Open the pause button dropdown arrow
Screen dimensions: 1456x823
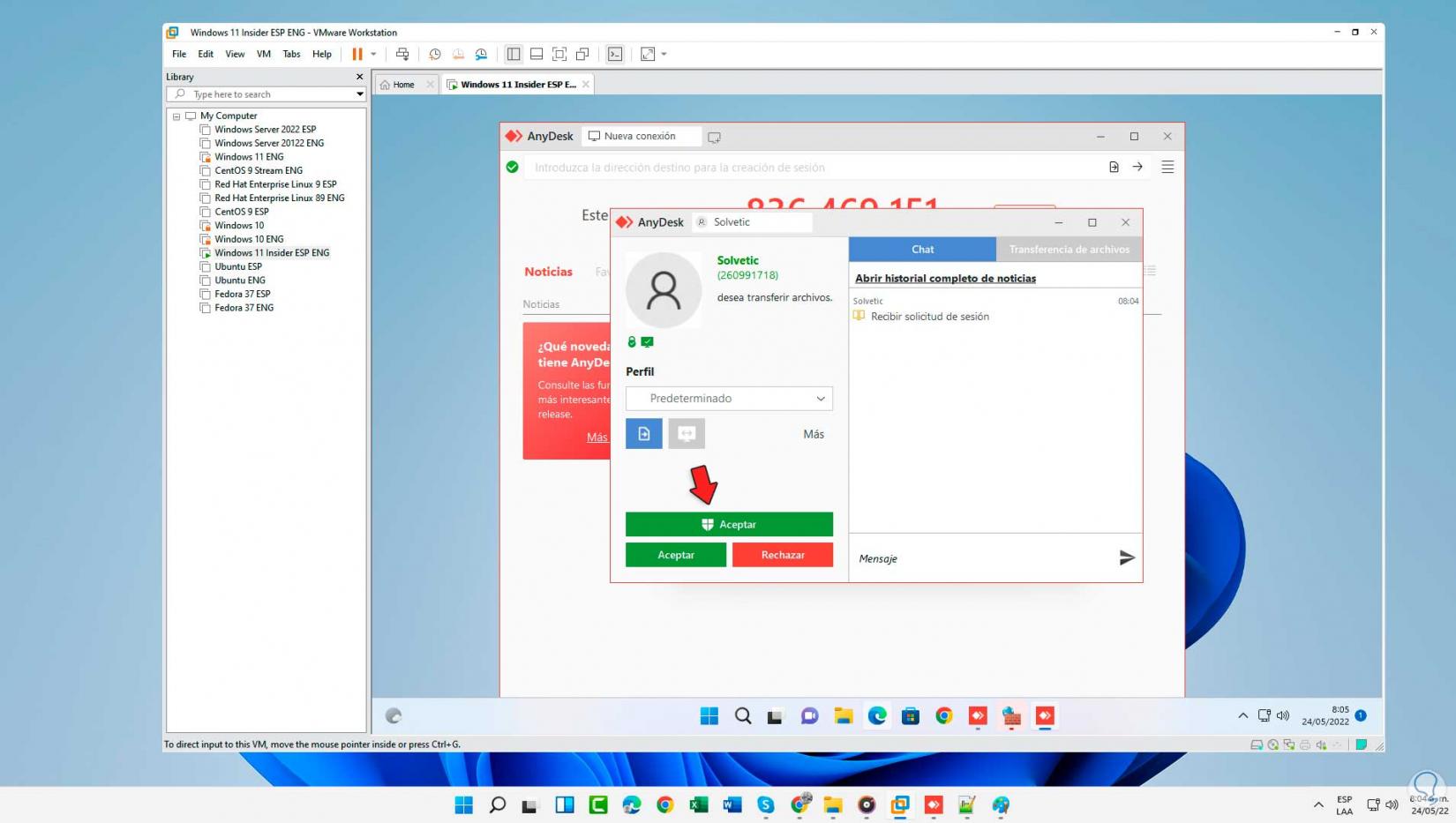point(373,54)
